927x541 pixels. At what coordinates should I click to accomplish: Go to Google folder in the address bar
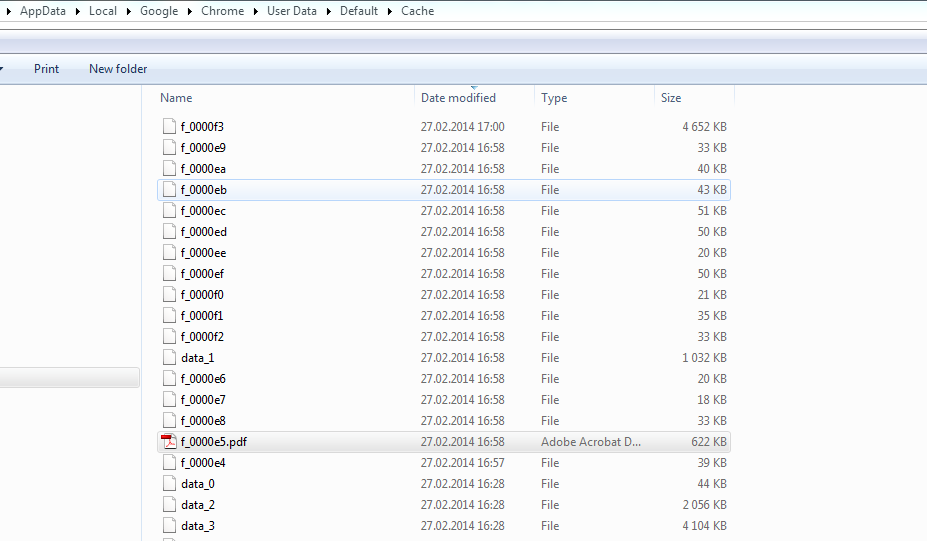click(159, 11)
